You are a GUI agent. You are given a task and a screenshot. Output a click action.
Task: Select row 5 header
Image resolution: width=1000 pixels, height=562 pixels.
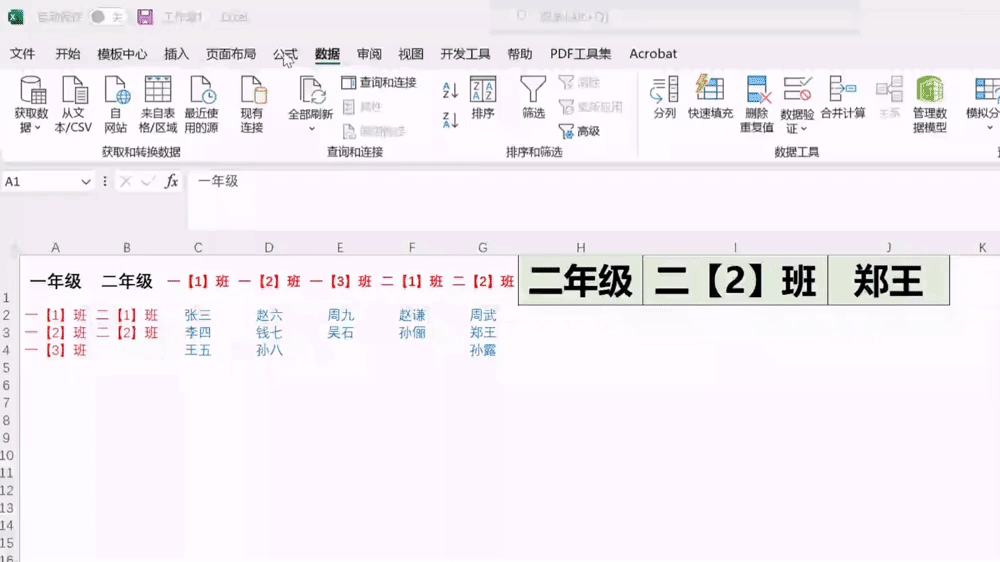point(6,368)
